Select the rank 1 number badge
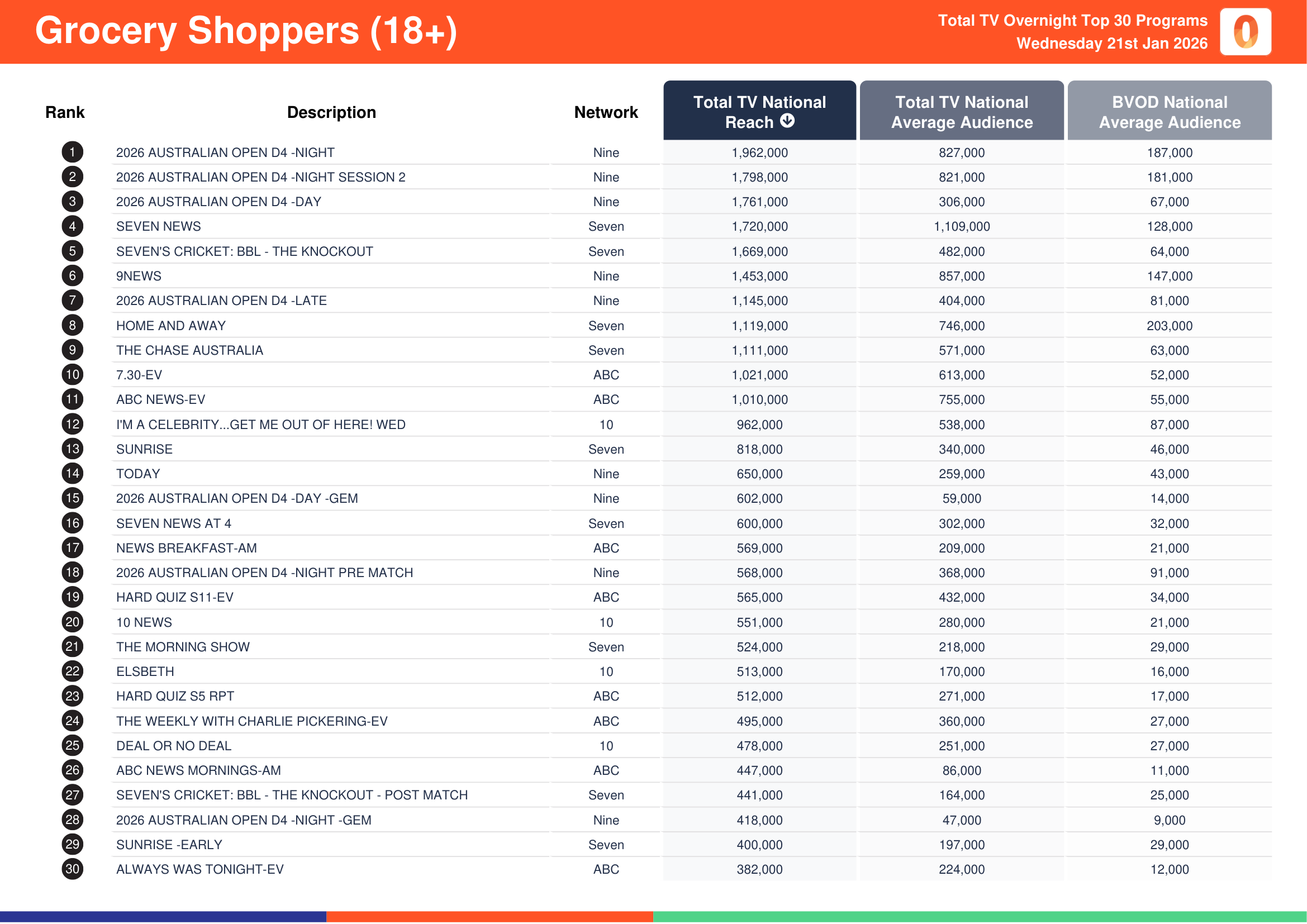Image resolution: width=1307 pixels, height=924 pixels. (72, 153)
